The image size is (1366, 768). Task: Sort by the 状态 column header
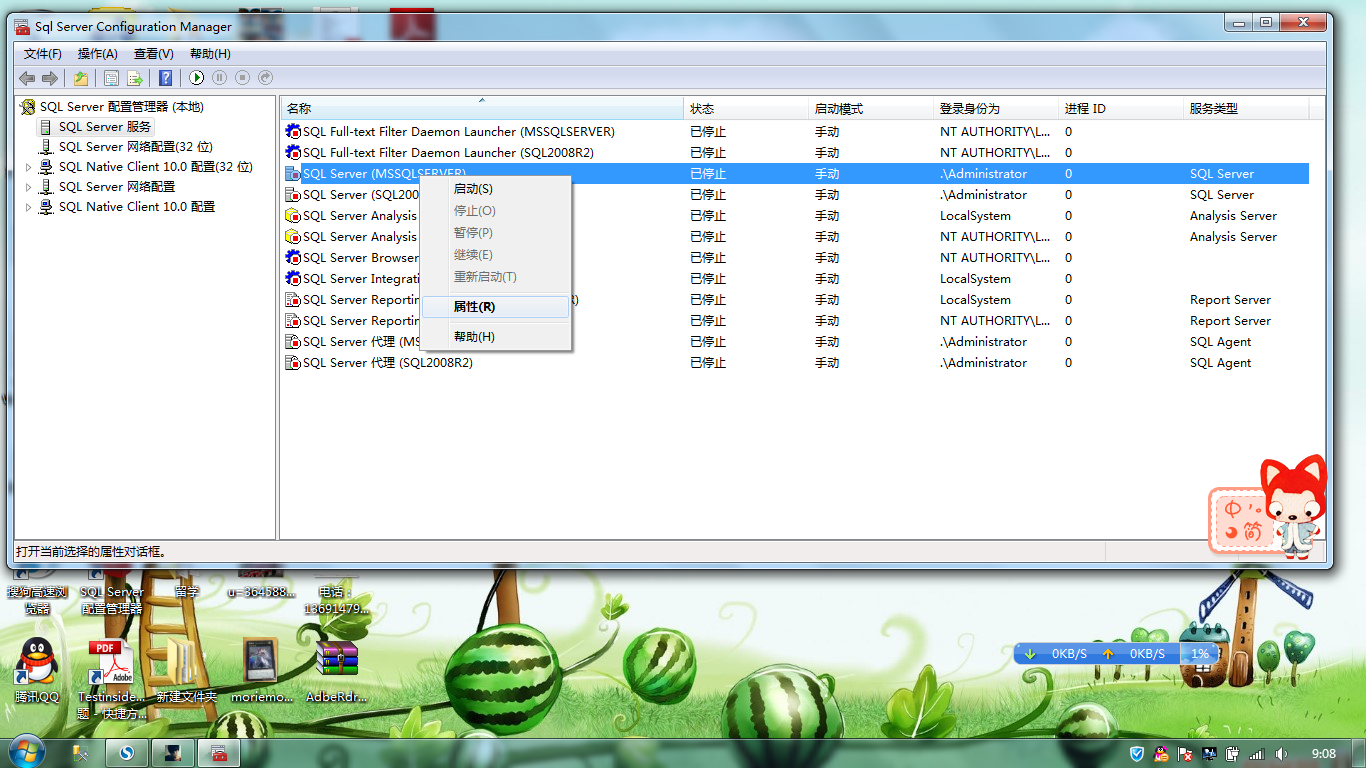pyautogui.click(x=746, y=109)
